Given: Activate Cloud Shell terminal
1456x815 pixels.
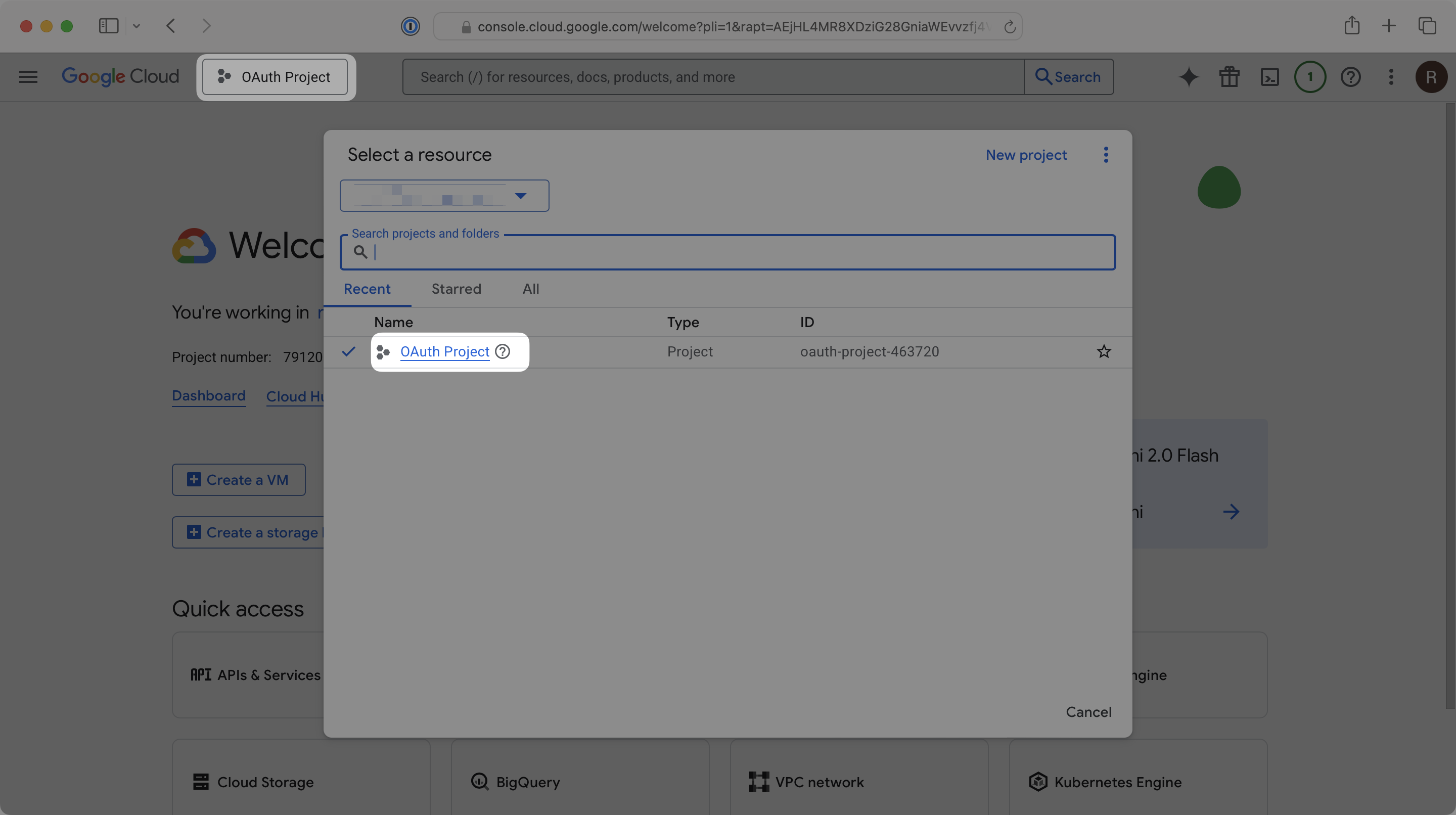Looking at the screenshot, I should [x=1269, y=77].
